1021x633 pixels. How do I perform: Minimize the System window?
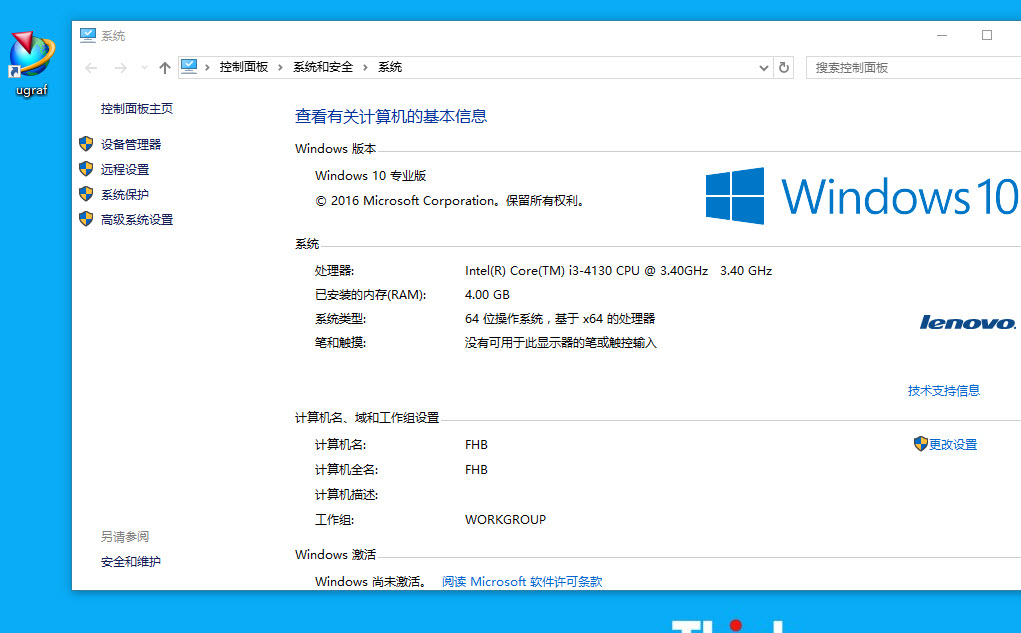point(942,35)
